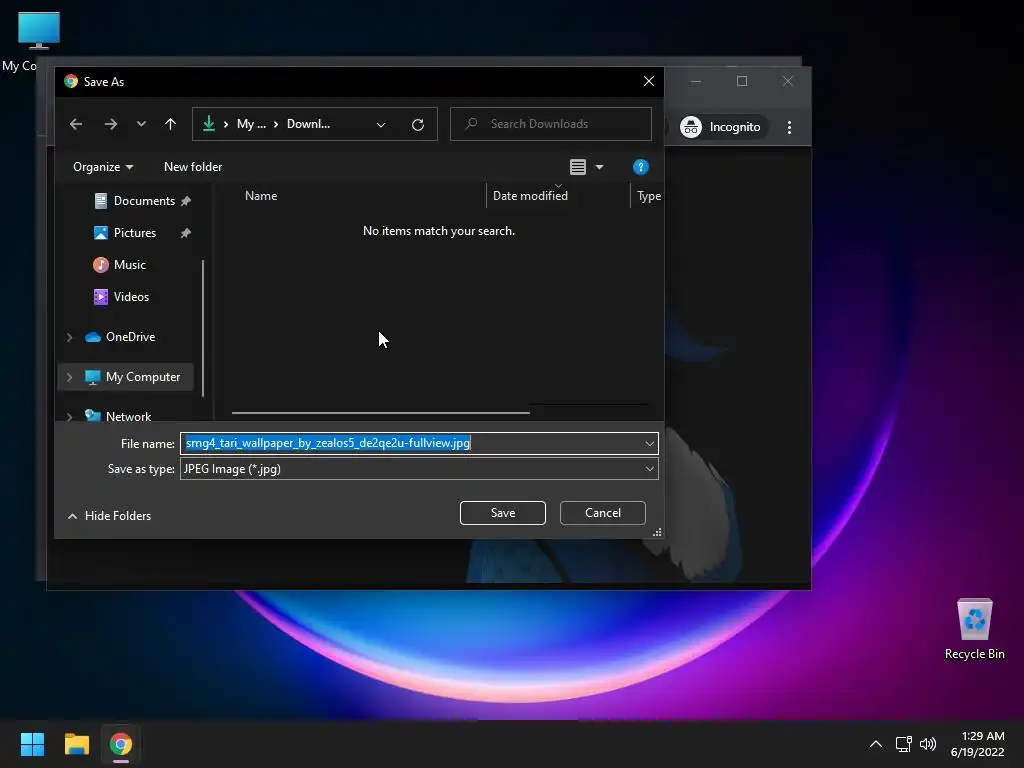Click the horizontal scrollbar in file list
This screenshot has width=1024, height=768.
pyautogui.click(x=380, y=413)
